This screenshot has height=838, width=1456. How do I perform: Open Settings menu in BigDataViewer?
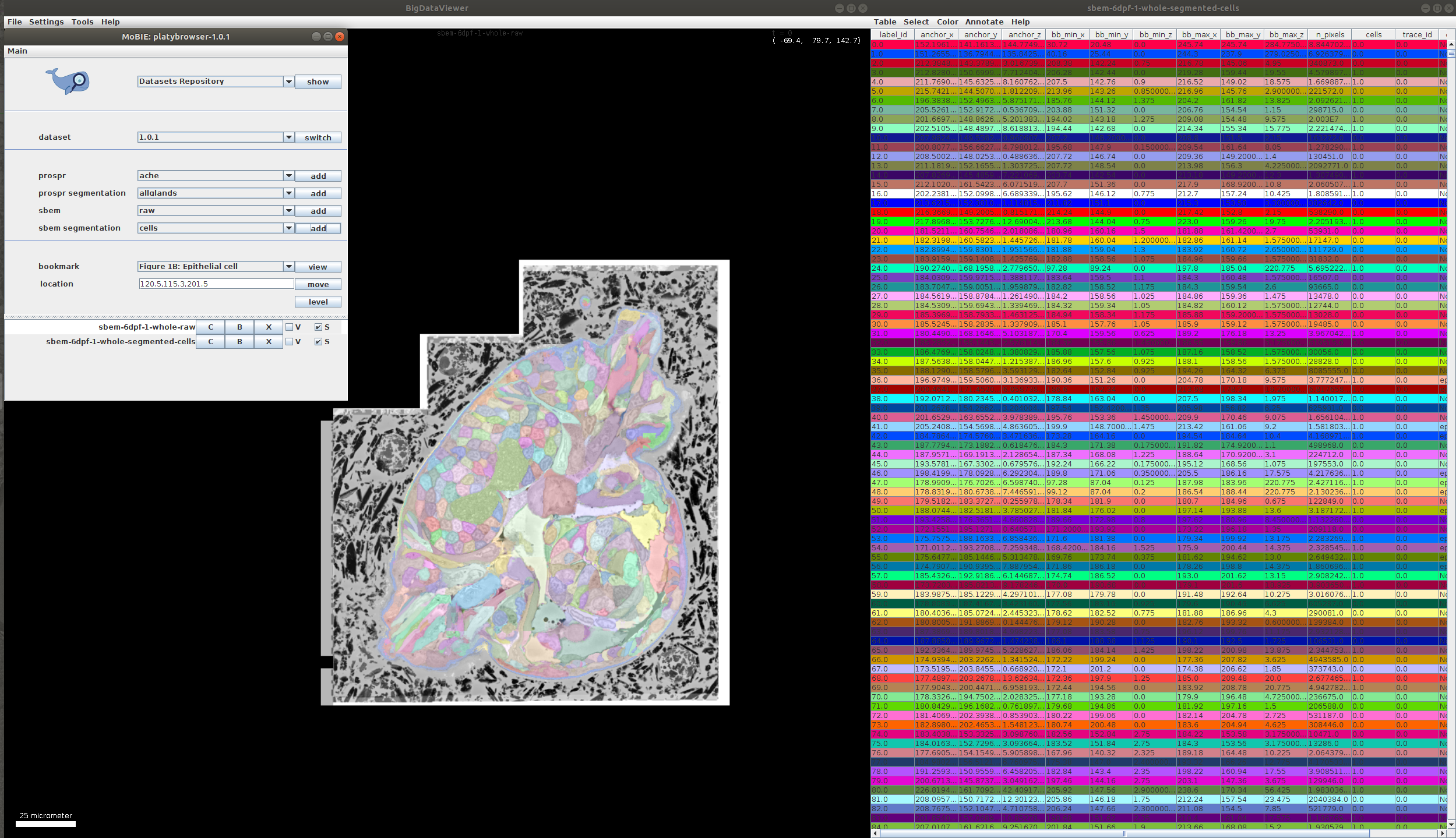coord(47,22)
